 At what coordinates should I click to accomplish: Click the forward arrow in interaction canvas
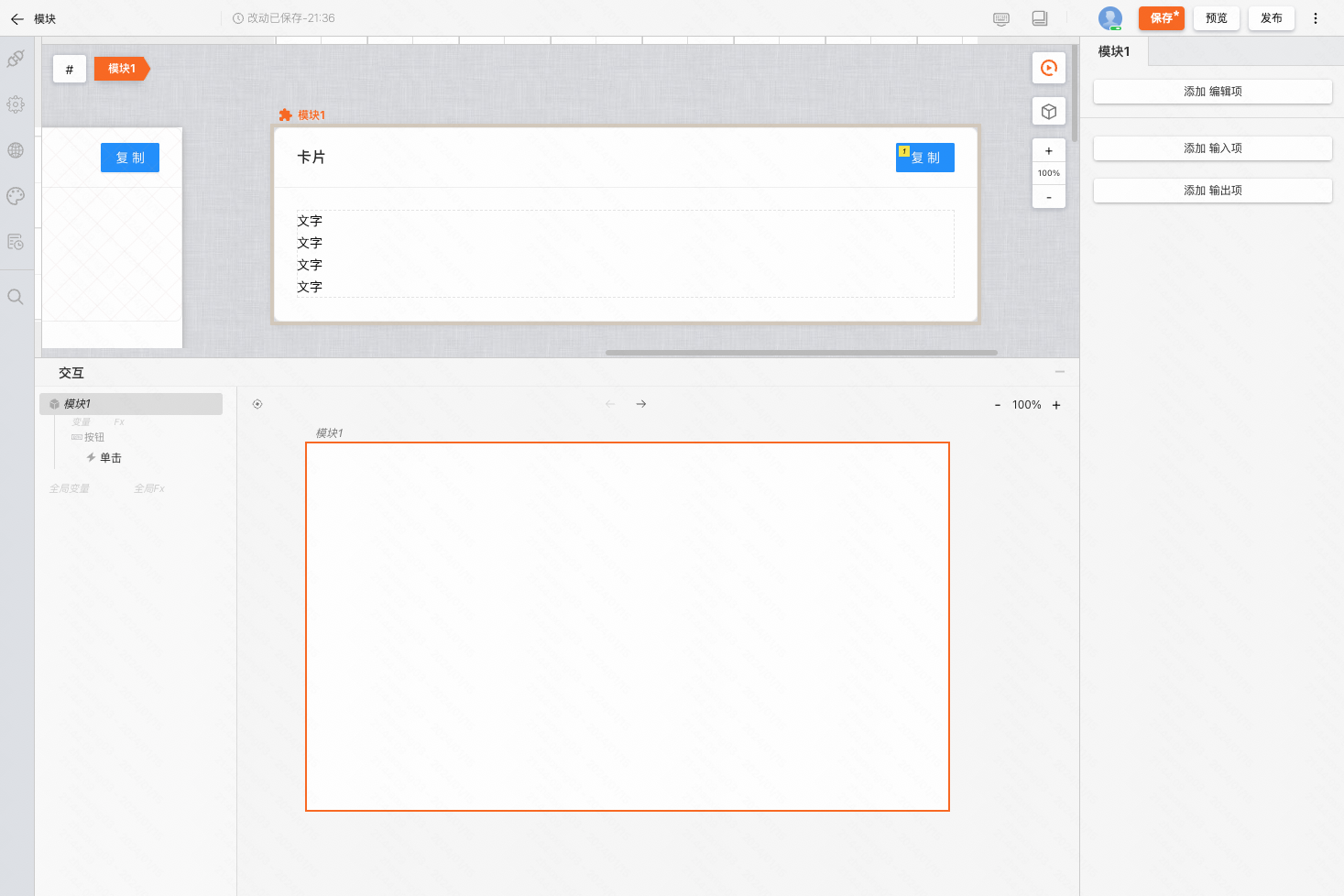point(641,404)
